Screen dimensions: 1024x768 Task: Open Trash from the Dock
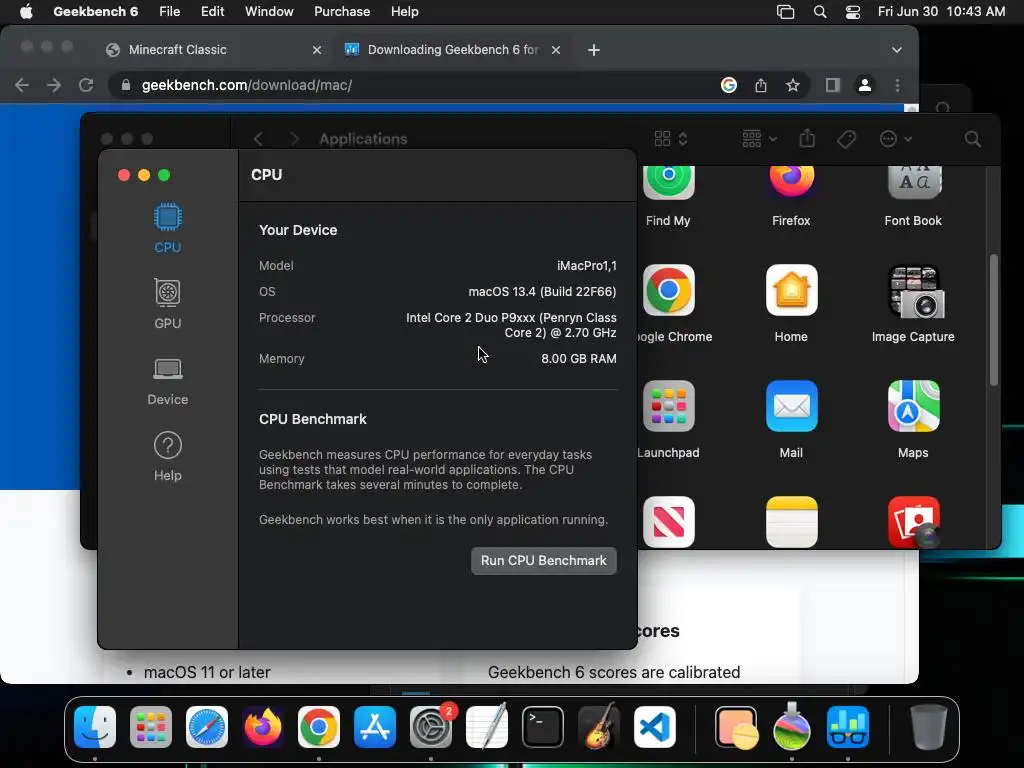coord(928,727)
